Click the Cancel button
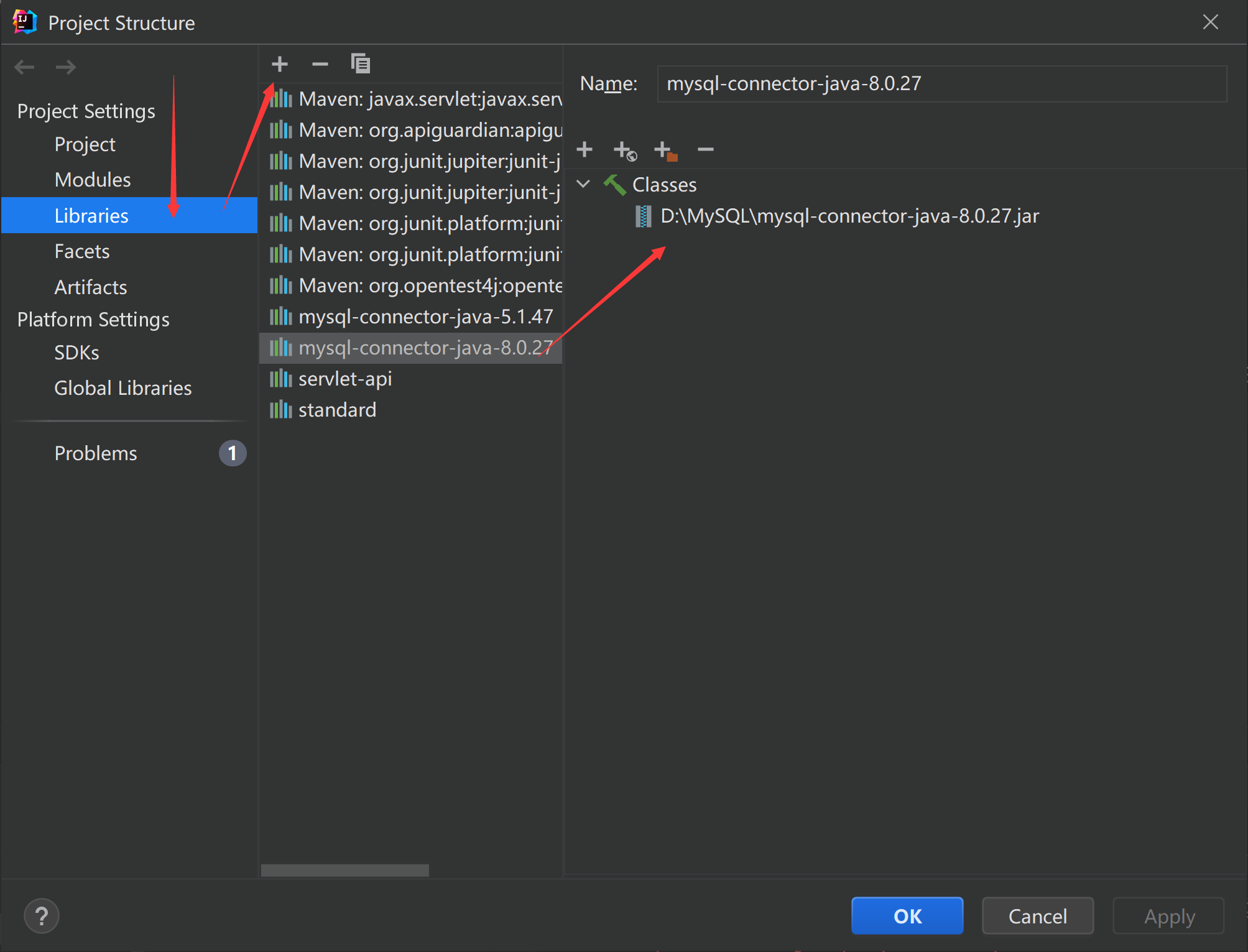Image resolution: width=1248 pixels, height=952 pixels. [x=1038, y=916]
